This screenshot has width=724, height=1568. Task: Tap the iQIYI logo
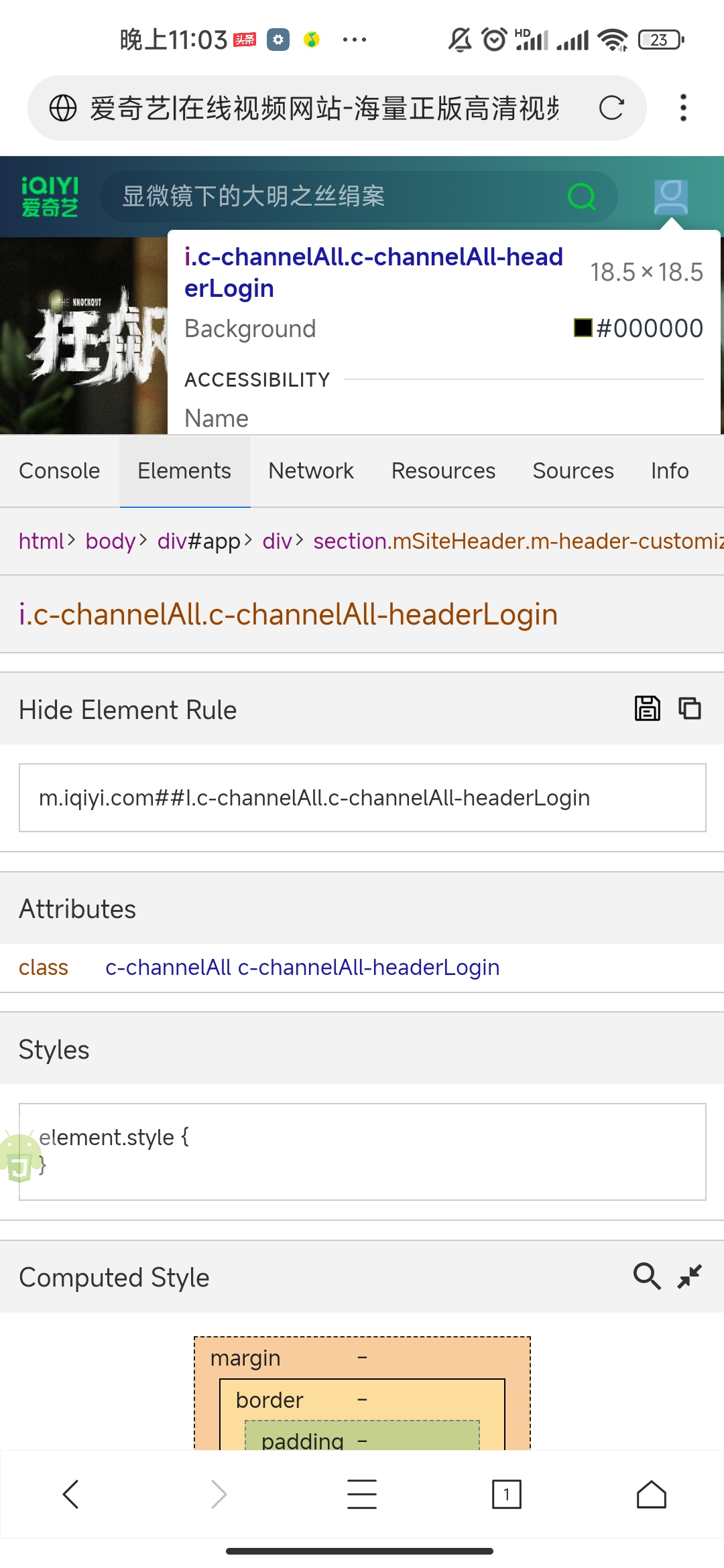50,197
